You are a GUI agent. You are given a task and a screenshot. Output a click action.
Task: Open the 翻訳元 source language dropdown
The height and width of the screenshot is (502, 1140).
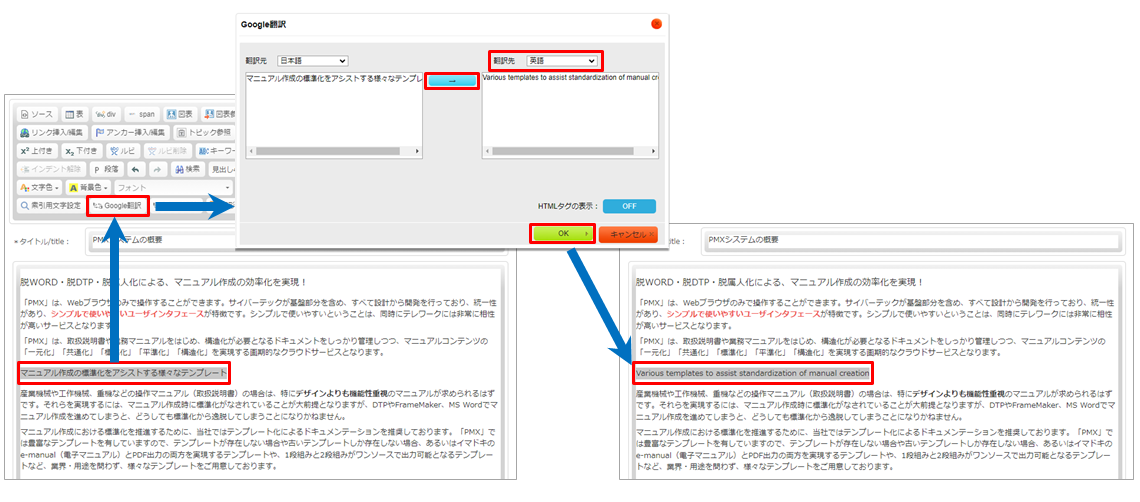313,60
